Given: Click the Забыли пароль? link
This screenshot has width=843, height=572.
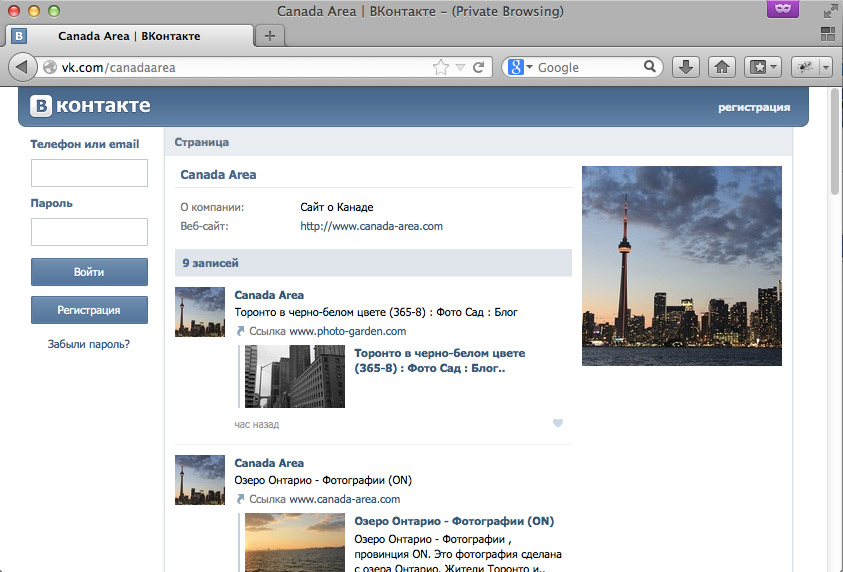Looking at the screenshot, I should tap(89, 344).
